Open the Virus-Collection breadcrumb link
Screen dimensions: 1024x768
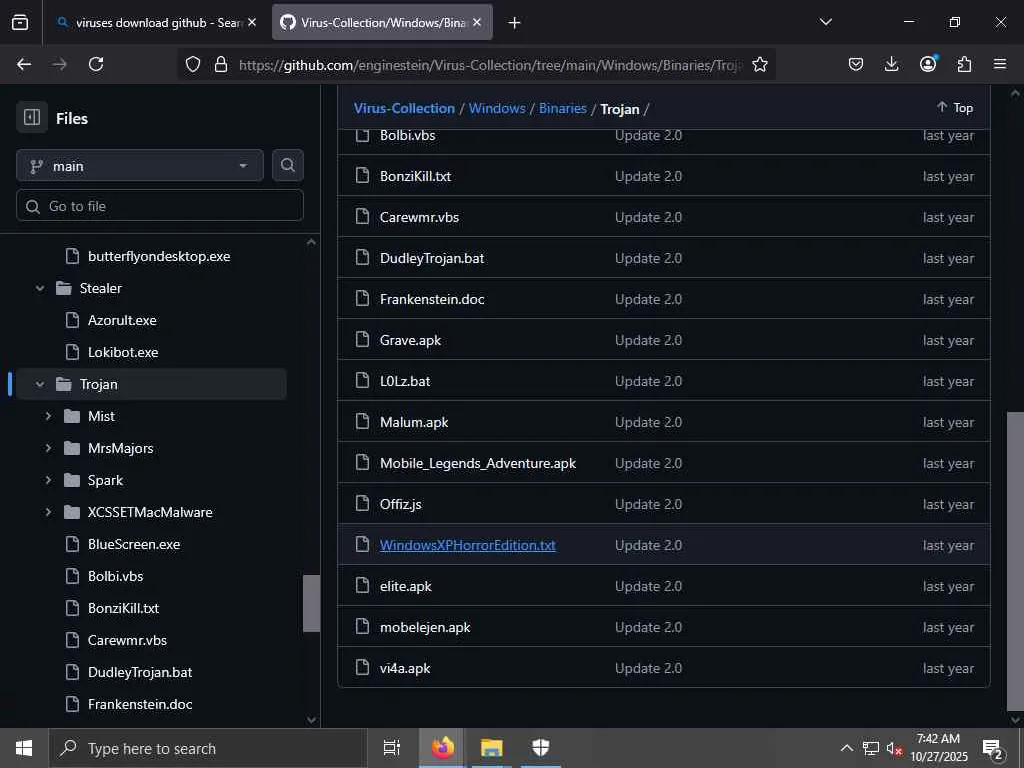click(x=404, y=108)
